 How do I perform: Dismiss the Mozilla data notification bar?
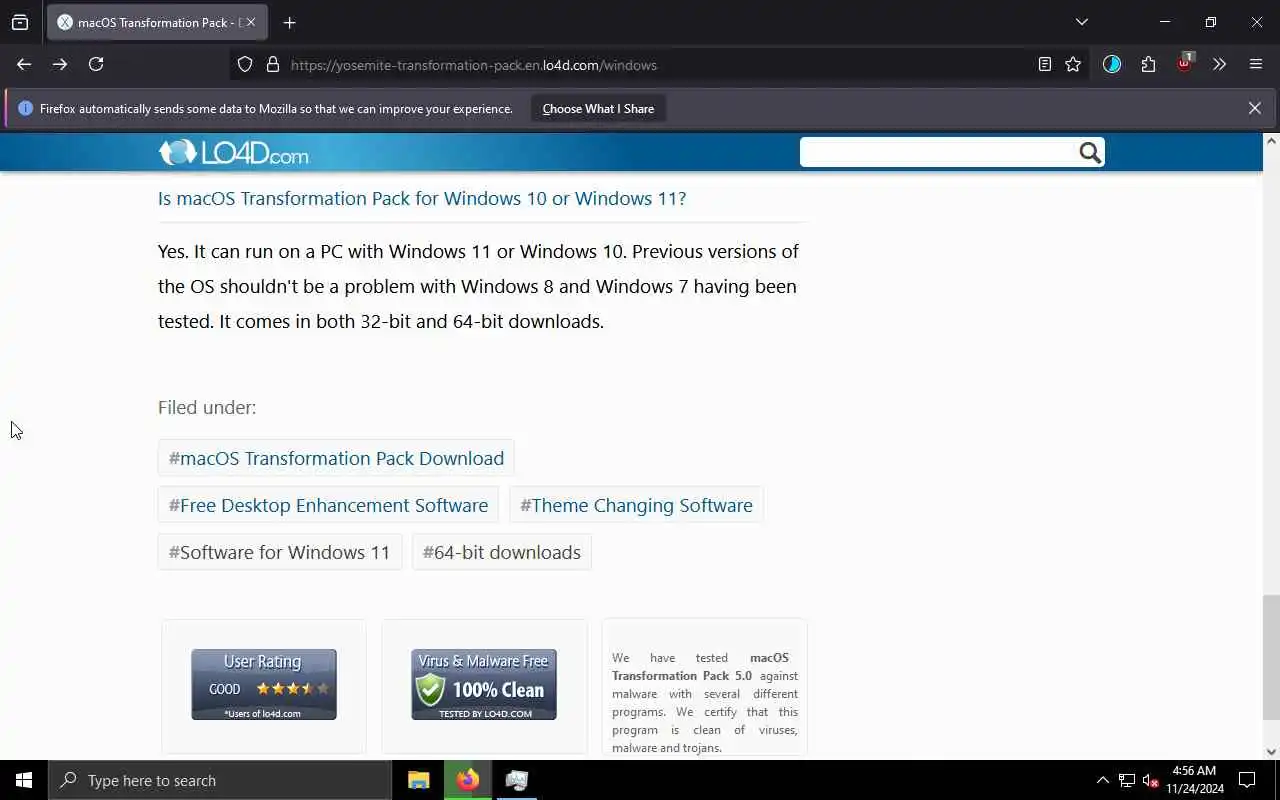[x=1254, y=108]
